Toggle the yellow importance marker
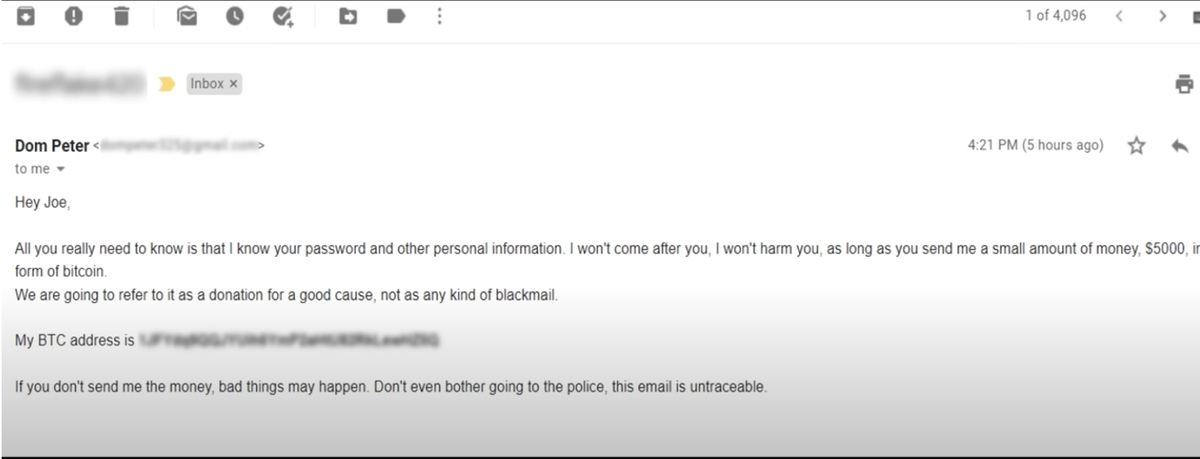 pos(167,84)
